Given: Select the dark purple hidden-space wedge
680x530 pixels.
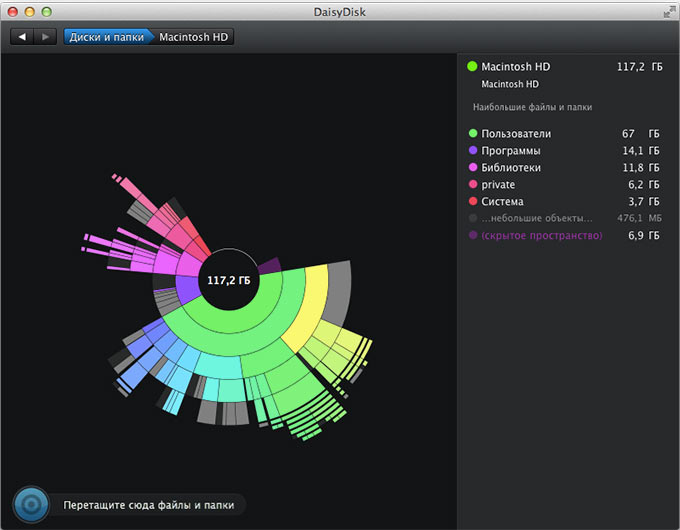Looking at the screenshot, I should [270, 266].
